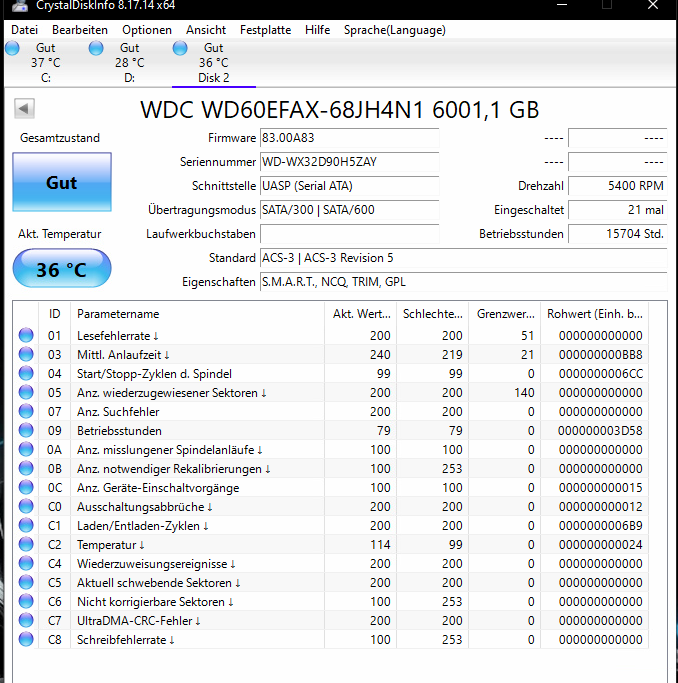Select the D: disk tab

point(129,63)
